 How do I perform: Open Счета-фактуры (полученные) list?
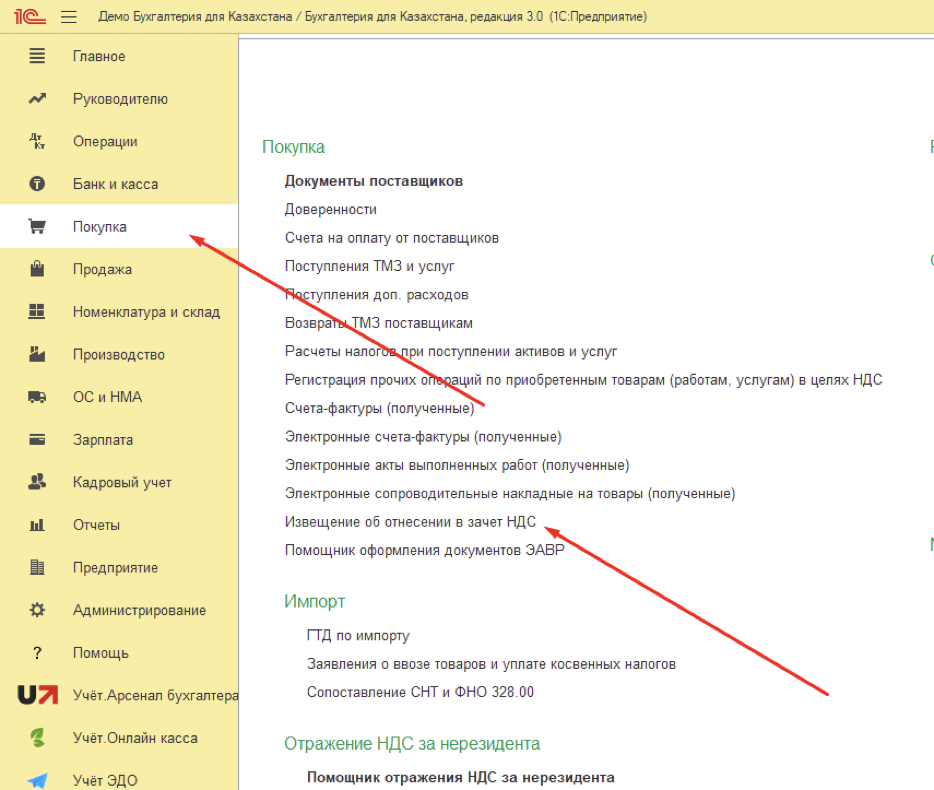pyautogui.click(x=379, y=409)
